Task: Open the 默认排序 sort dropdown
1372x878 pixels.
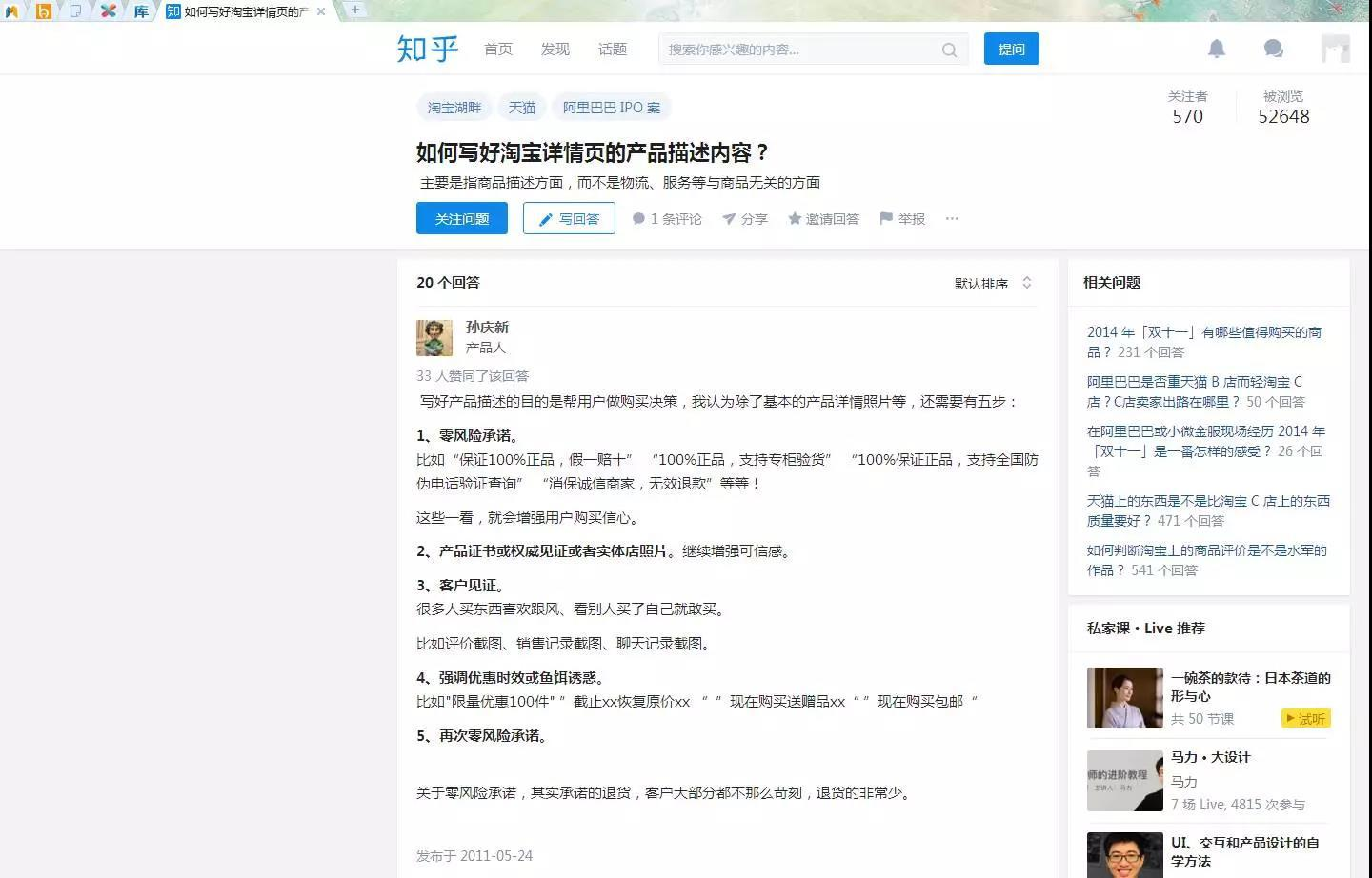Action: (x=994, y=283)
